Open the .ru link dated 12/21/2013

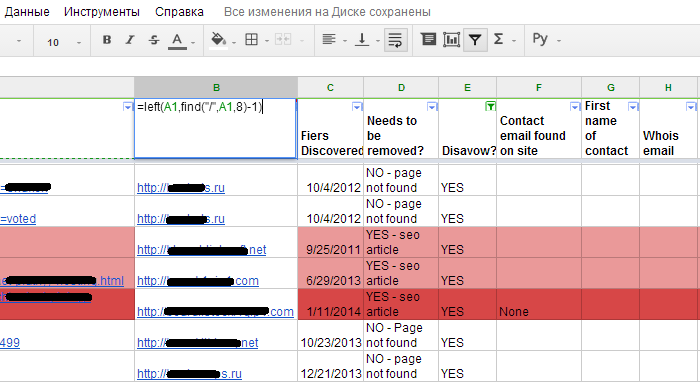[x=189, y=374]
